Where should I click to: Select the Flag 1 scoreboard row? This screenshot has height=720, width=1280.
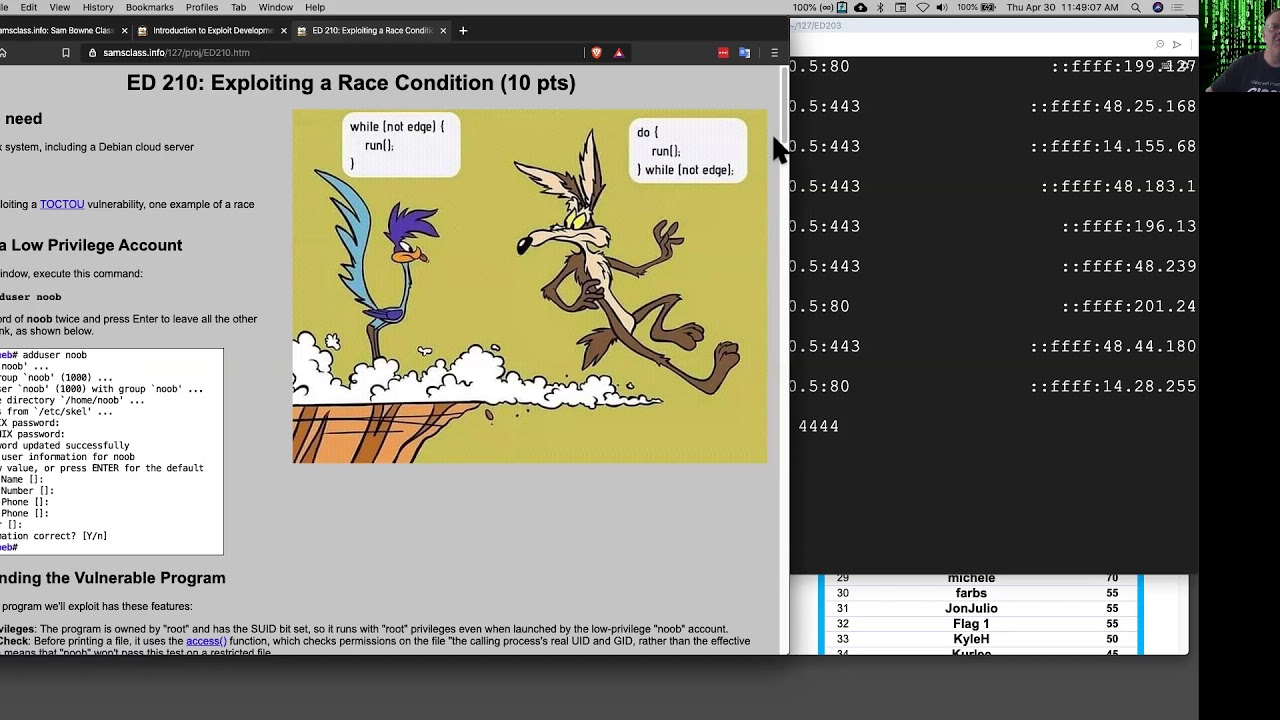pyautogui.click(x=980, y=624)
